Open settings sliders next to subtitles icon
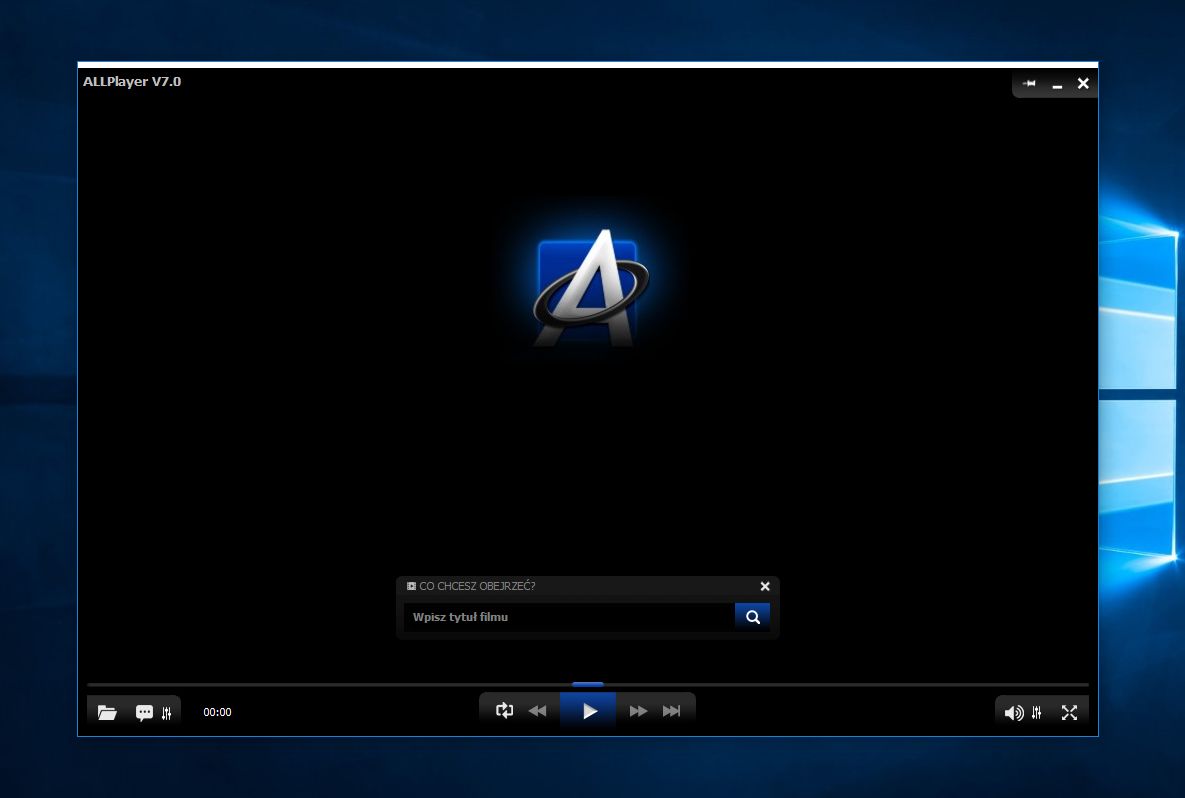The image size is (1185, 798). 167,713
